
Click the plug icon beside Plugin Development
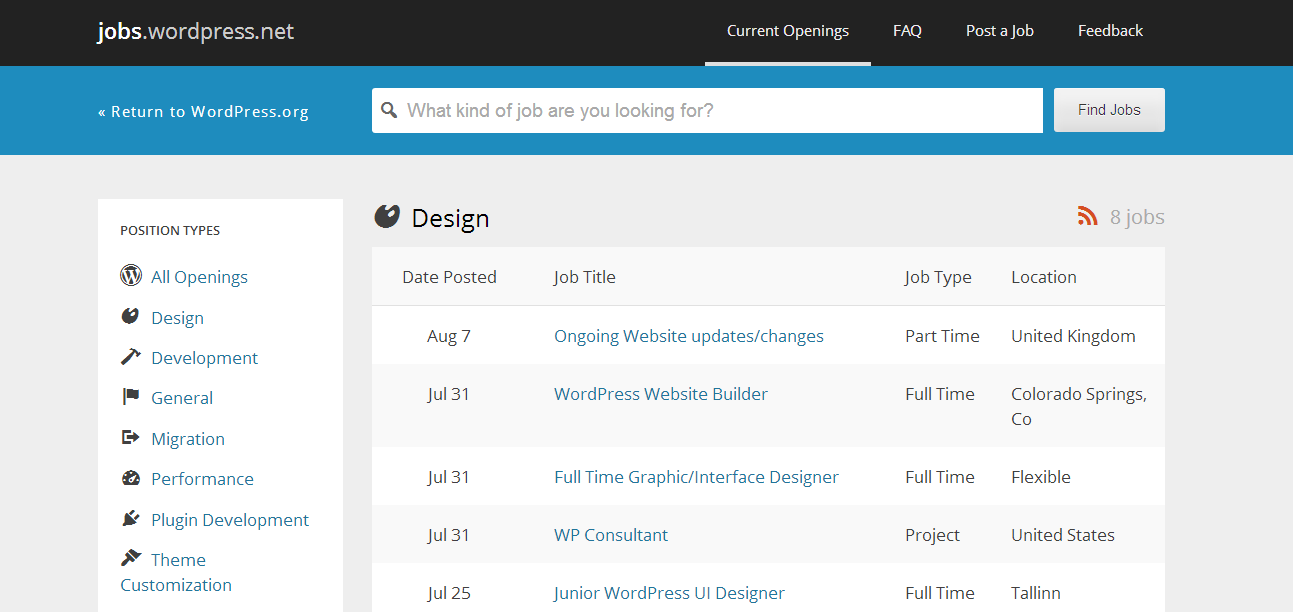(131, 519)
